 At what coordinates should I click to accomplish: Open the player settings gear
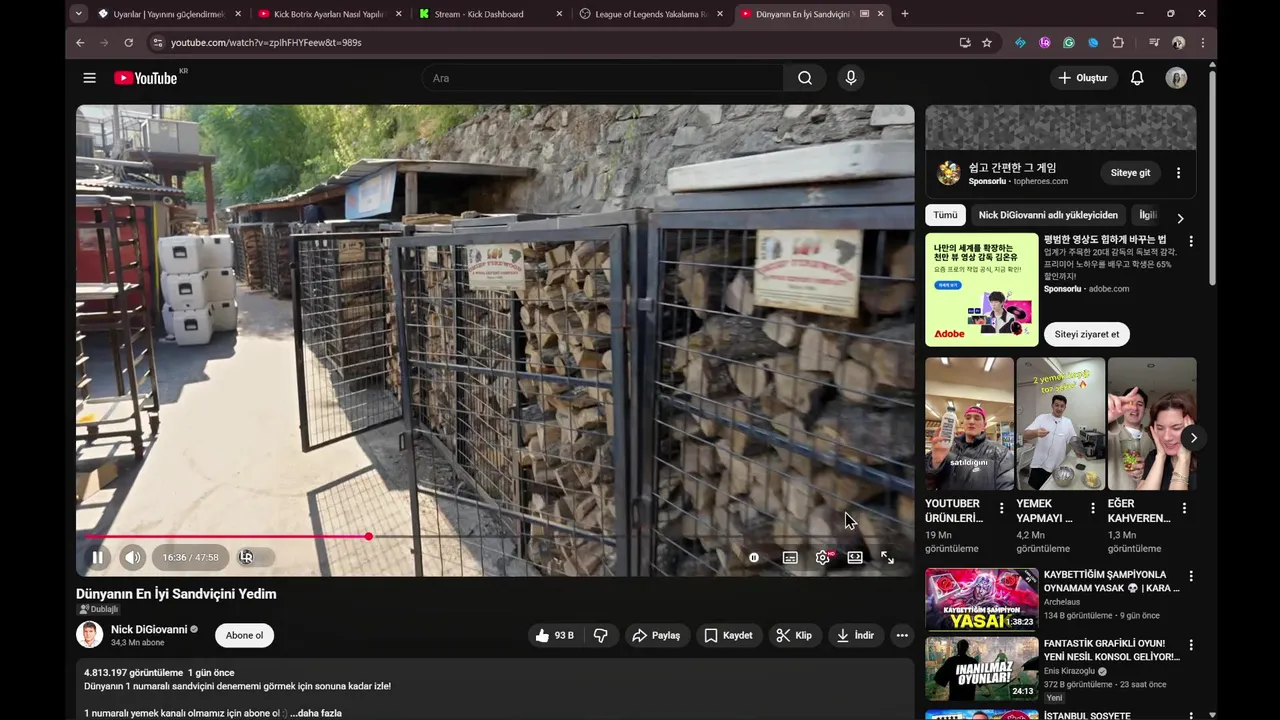[823, 557]
